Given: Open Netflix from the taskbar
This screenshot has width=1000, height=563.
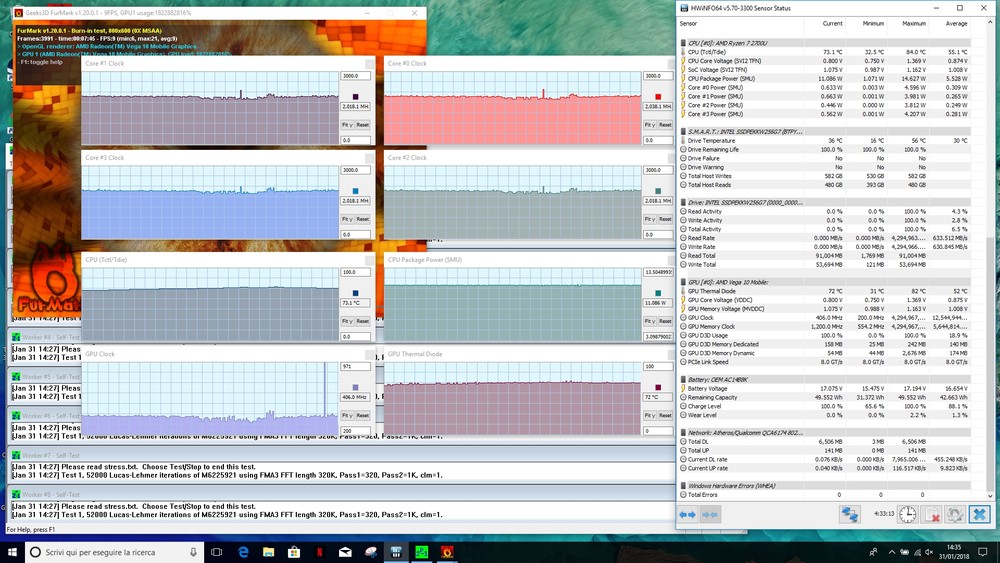Looking at the screenshot, I should tap(320, 552).
